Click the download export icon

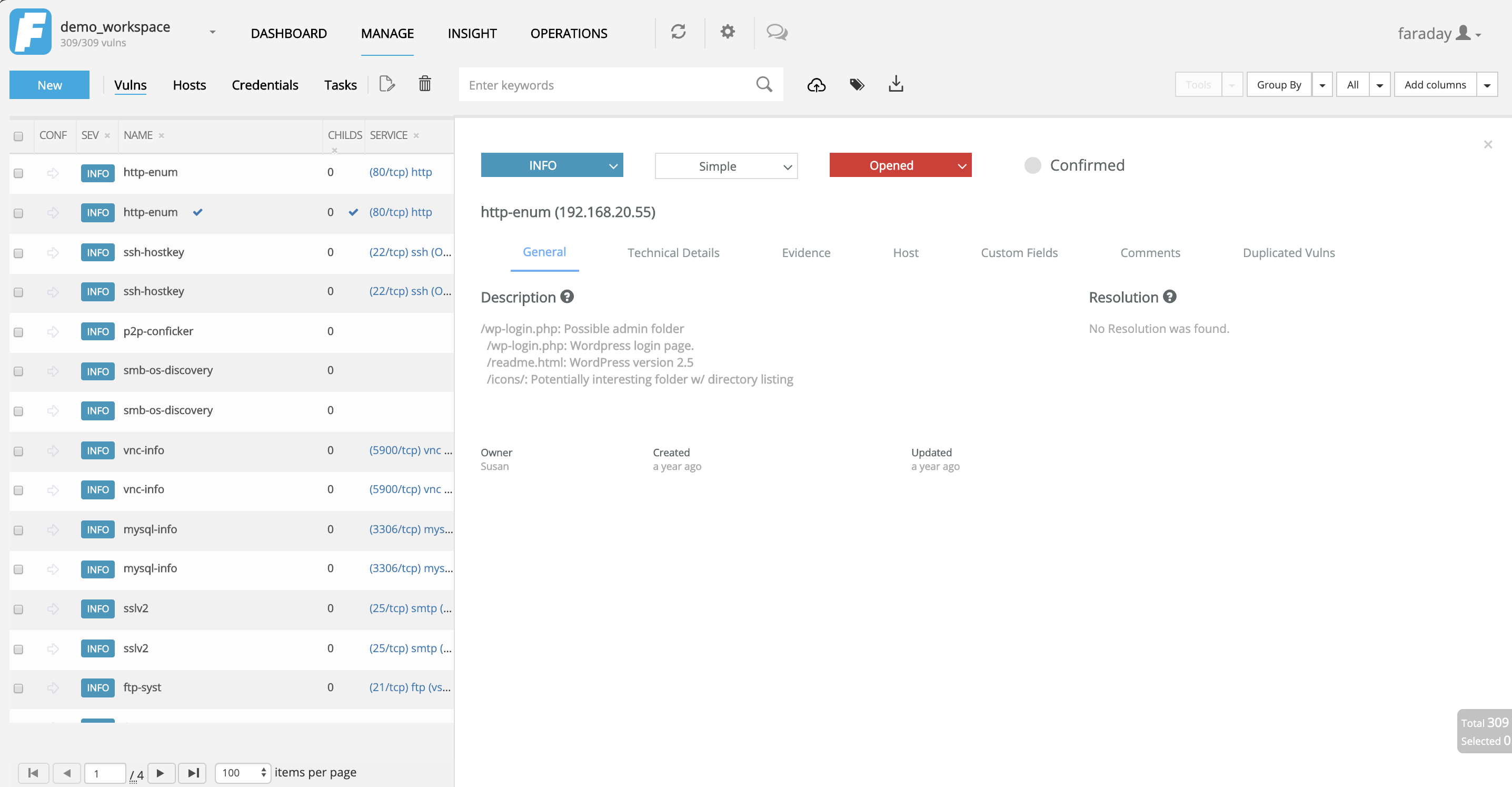pyautogui.click(x=895, y=84)
